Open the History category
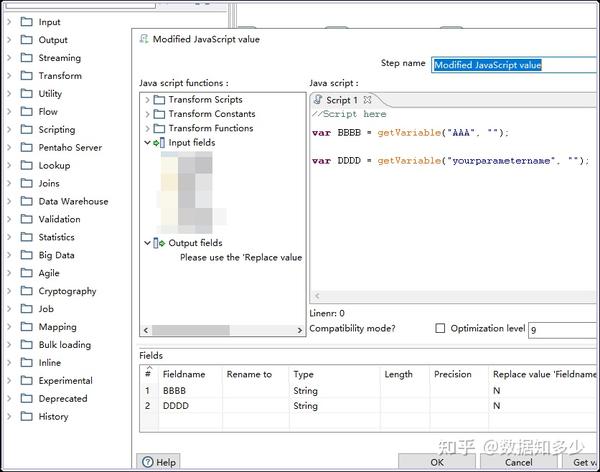This screenshot has height=472, width=600. [x=53, y=416]
